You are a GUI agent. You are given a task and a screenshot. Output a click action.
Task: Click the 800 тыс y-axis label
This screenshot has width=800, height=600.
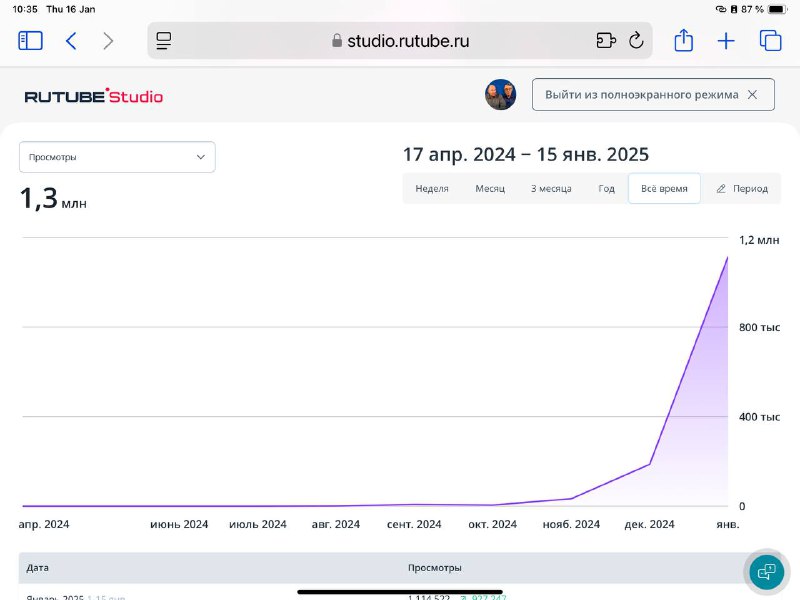point(759,327)
